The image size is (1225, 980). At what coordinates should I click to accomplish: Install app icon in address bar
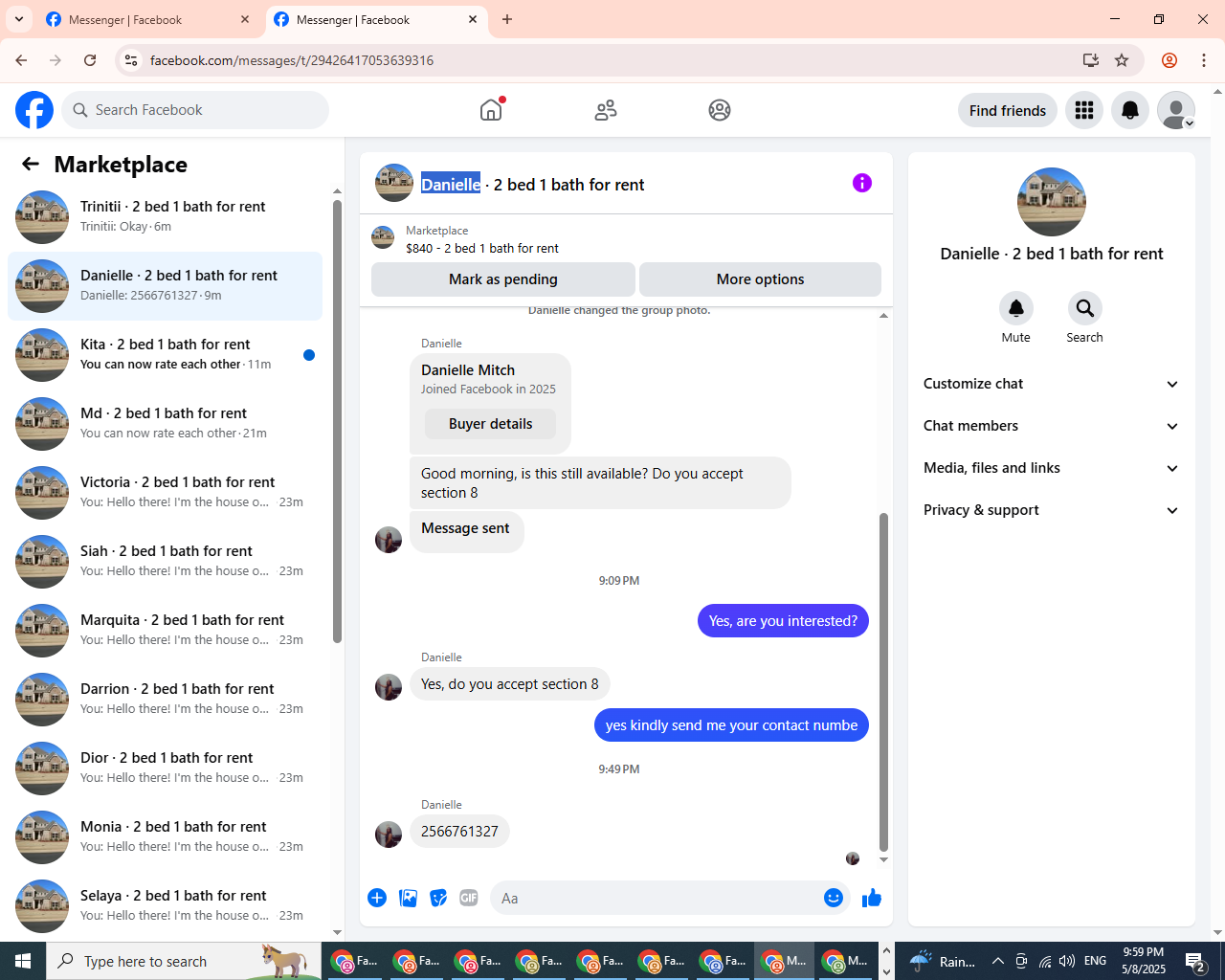tap(1091, 60)
